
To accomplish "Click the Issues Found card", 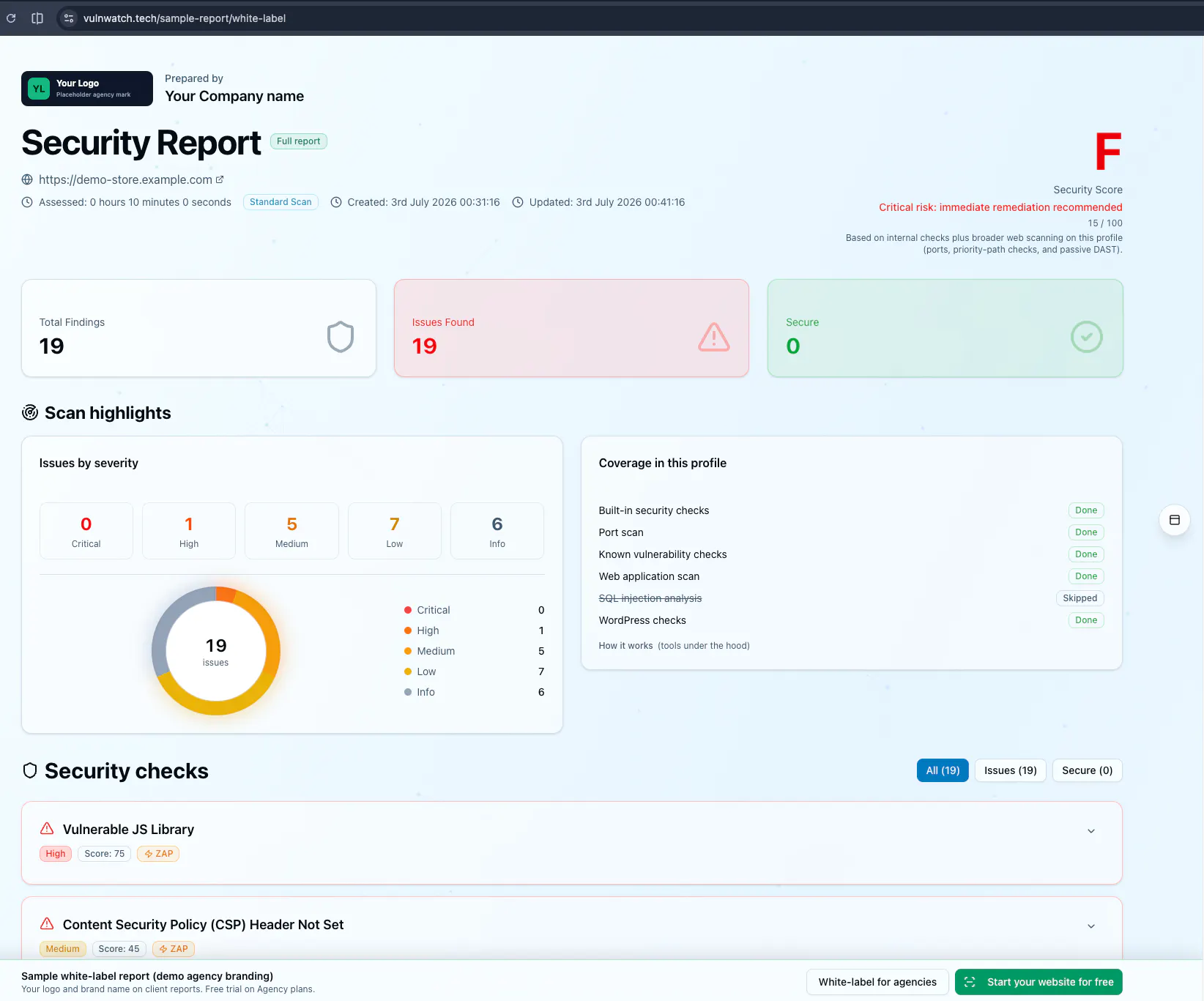I will coord(571,328).
